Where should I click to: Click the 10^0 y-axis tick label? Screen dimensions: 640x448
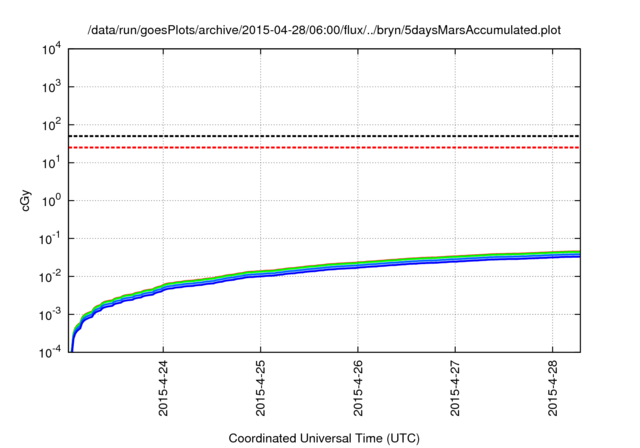pos(52,200)
